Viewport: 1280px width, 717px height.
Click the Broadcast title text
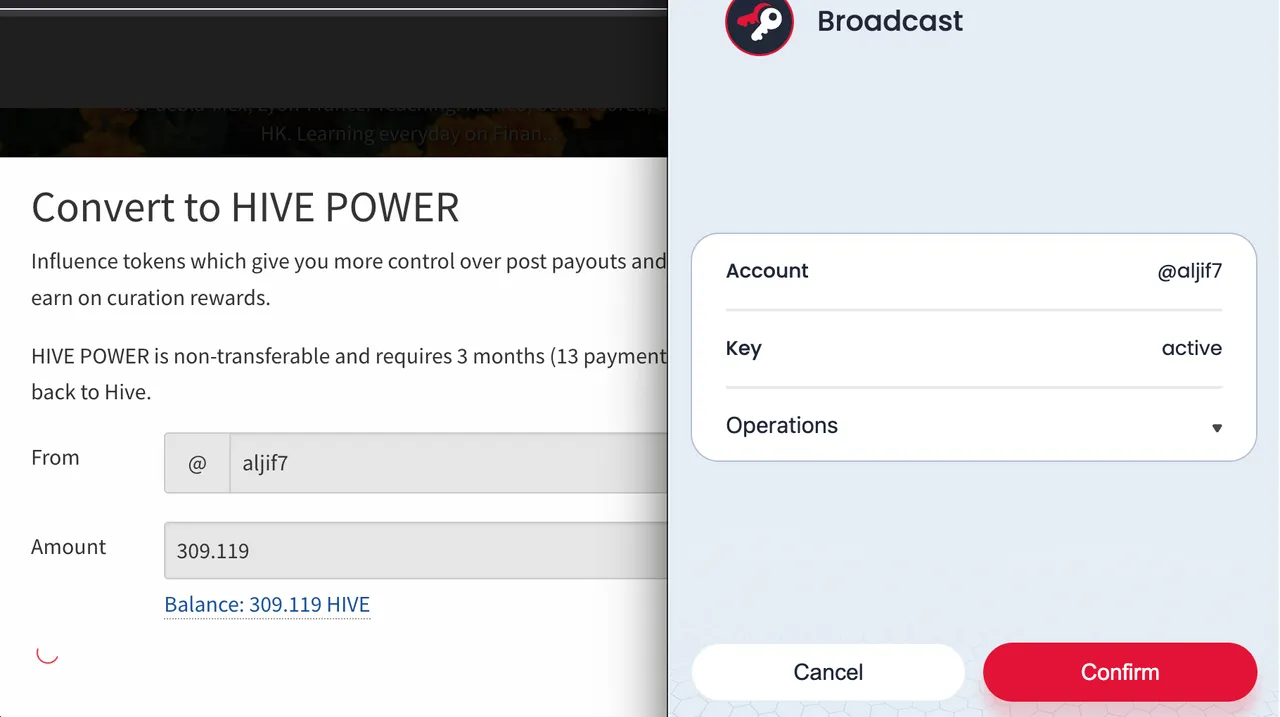[890, 21]
